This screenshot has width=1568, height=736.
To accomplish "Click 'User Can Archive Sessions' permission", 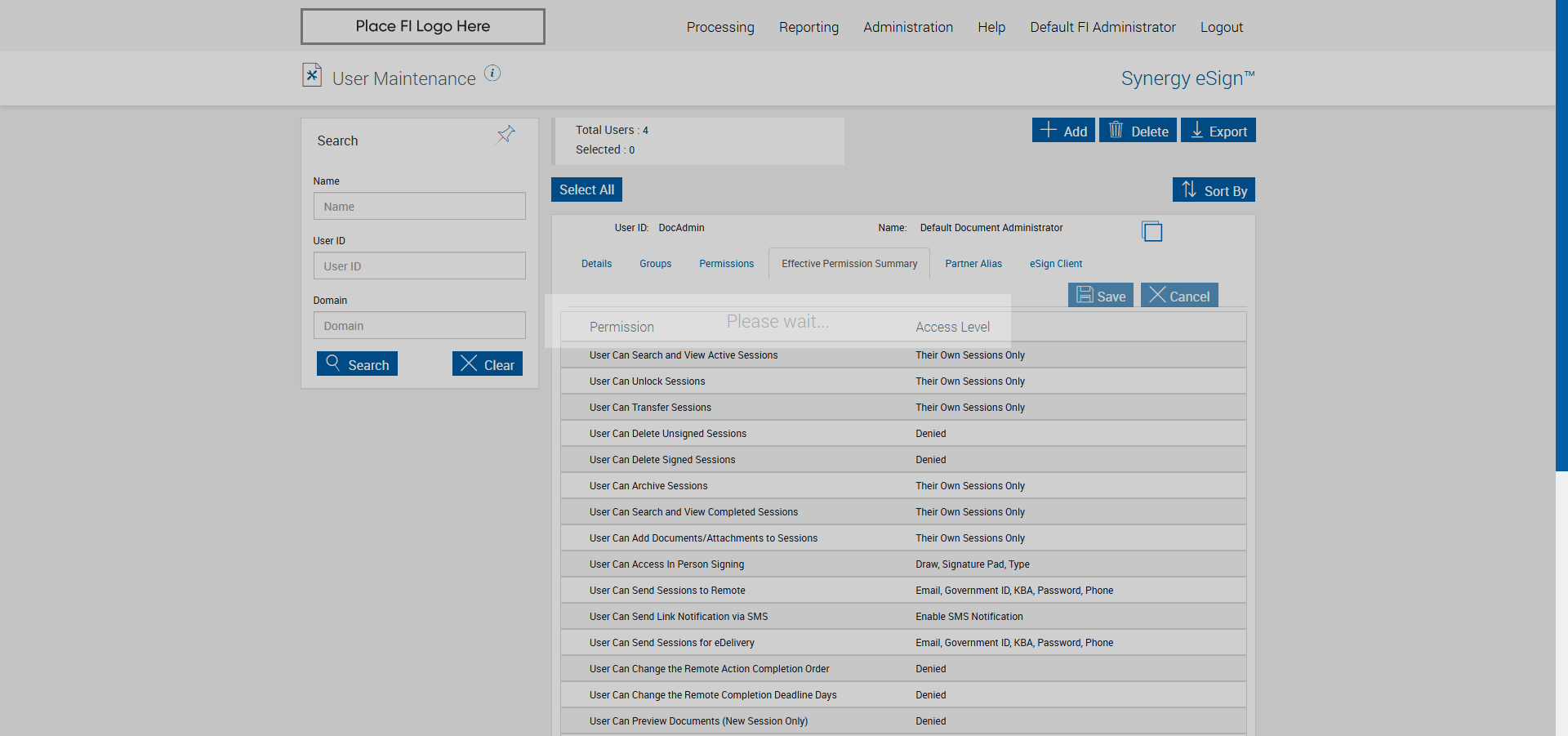I will [648, 486].
